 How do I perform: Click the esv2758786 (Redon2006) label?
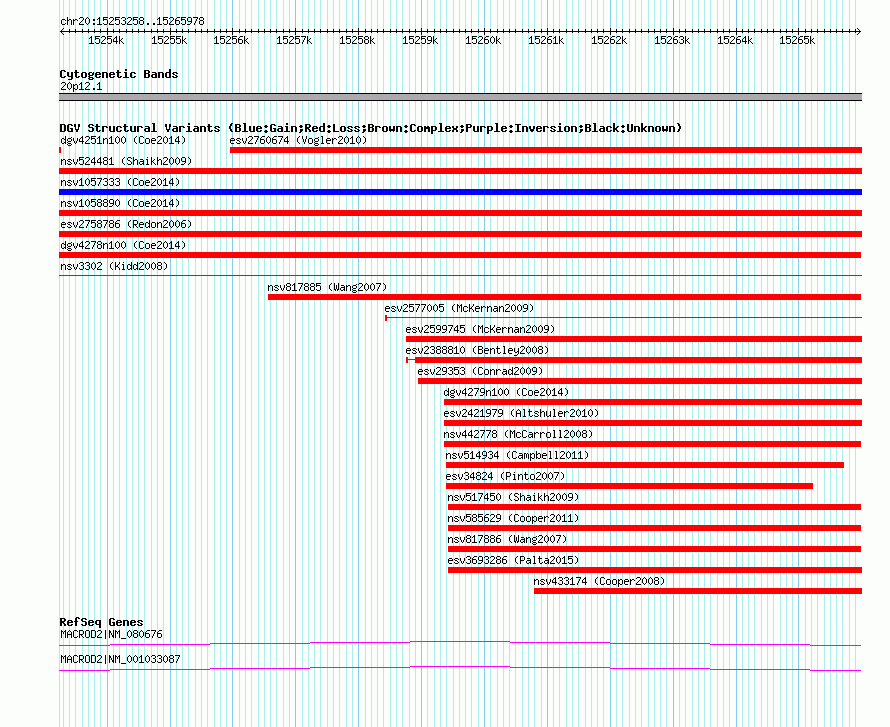(126, 224)
